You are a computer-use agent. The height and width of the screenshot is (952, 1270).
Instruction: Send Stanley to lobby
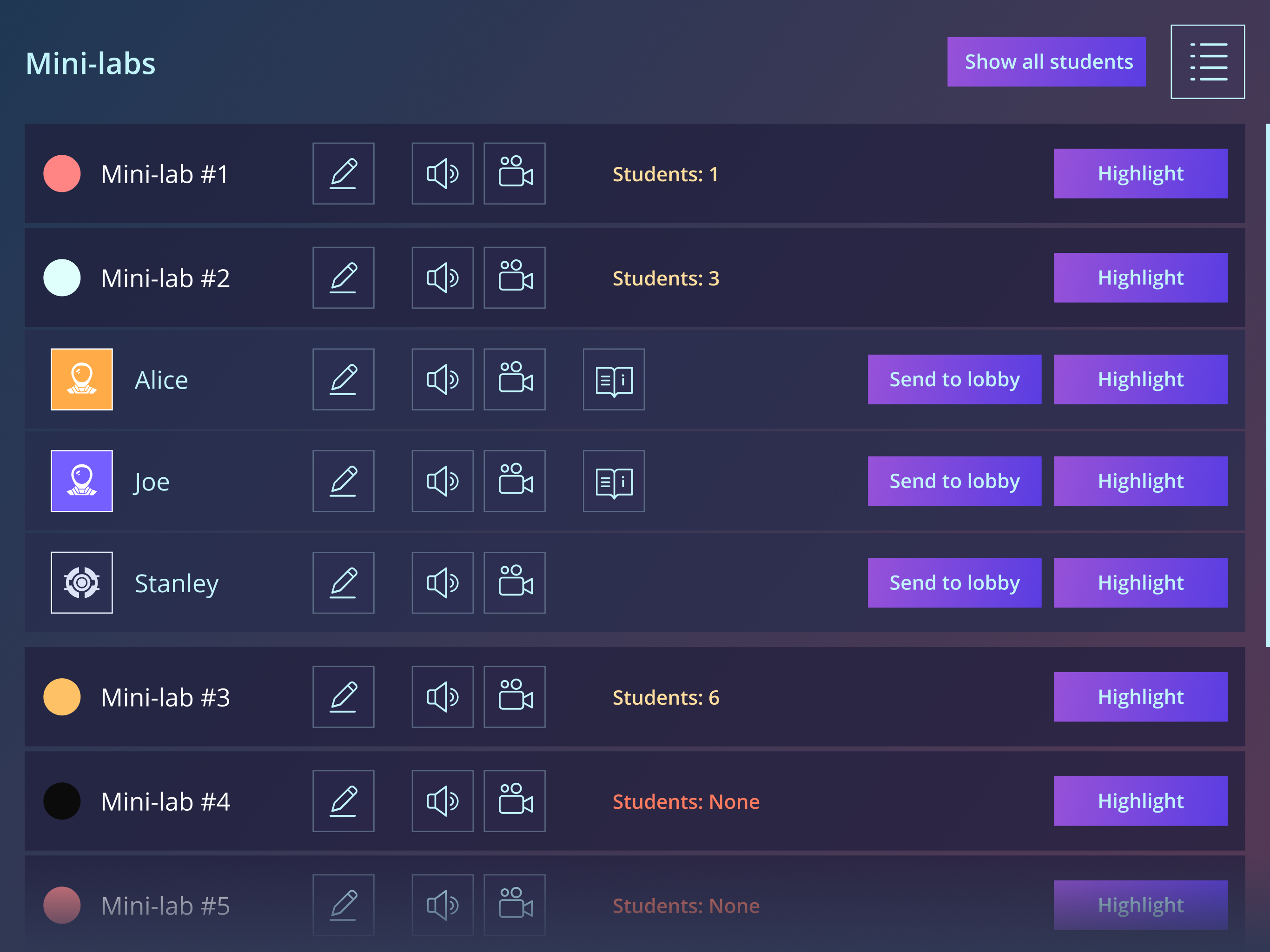[x=954, y=583]
